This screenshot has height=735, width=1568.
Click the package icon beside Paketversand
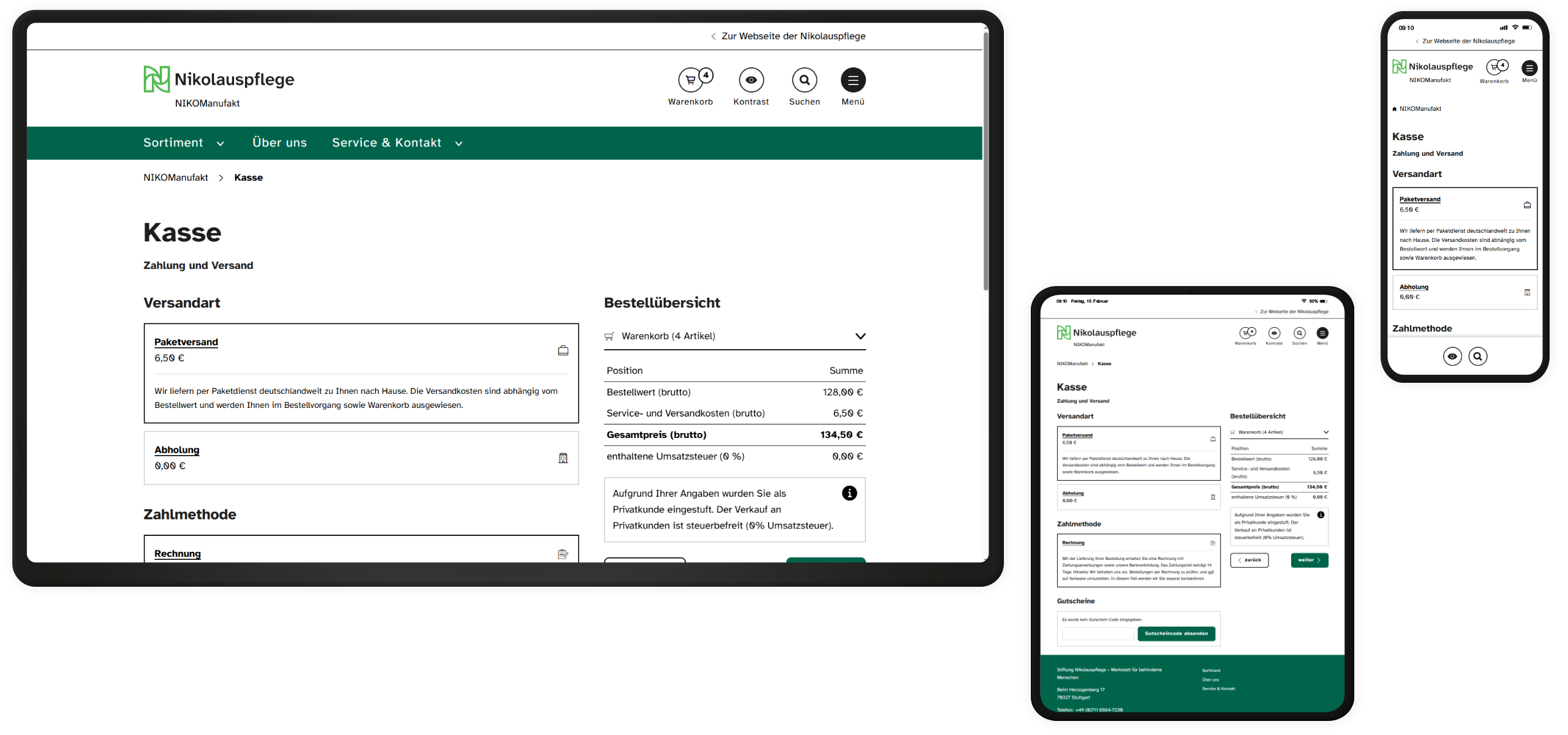tap(562, 350)
